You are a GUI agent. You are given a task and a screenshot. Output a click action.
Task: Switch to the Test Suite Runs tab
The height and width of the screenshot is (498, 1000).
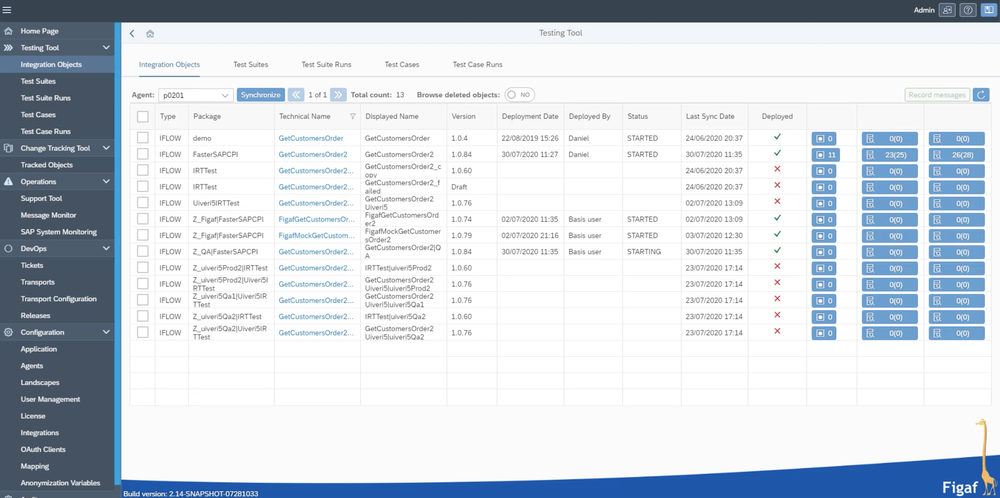pyautogui.click(x=327, y=64)
